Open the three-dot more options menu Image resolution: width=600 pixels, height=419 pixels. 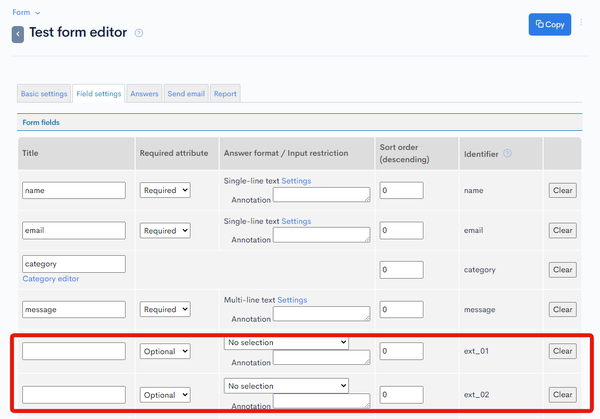coord(581,23)
